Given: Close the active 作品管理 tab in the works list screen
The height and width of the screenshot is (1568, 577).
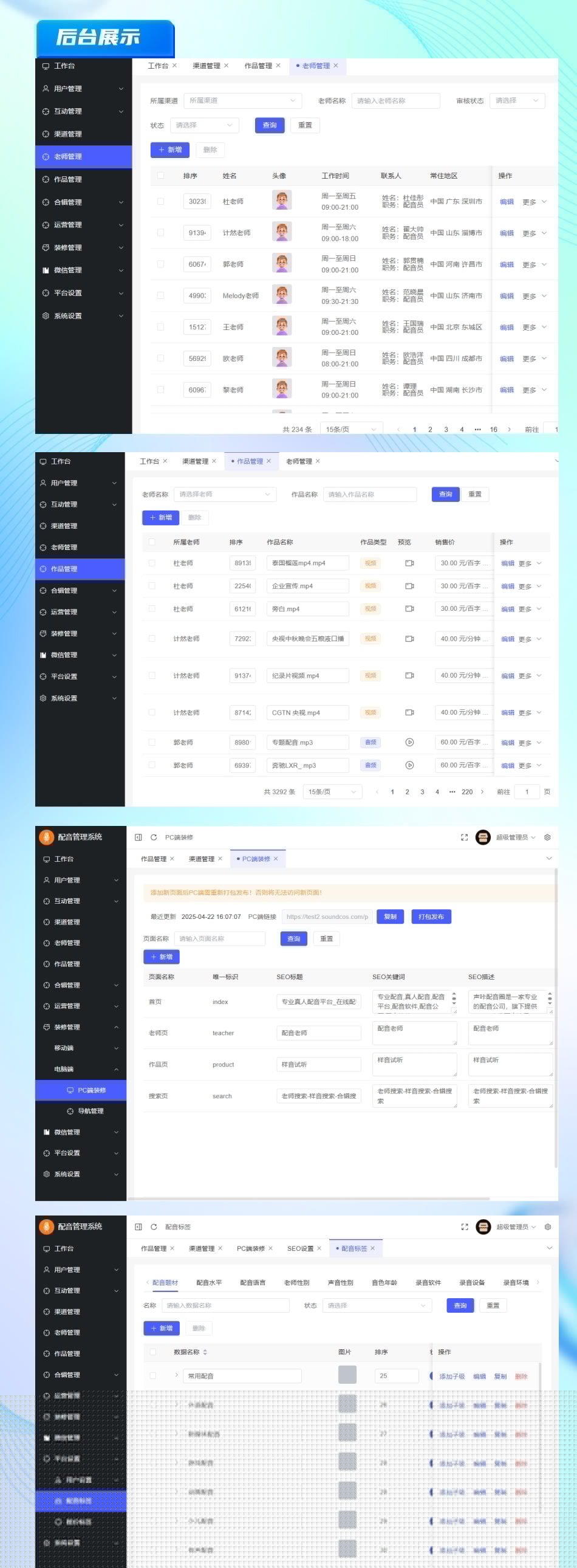Looking at the screenshot, I should point(268,461).
